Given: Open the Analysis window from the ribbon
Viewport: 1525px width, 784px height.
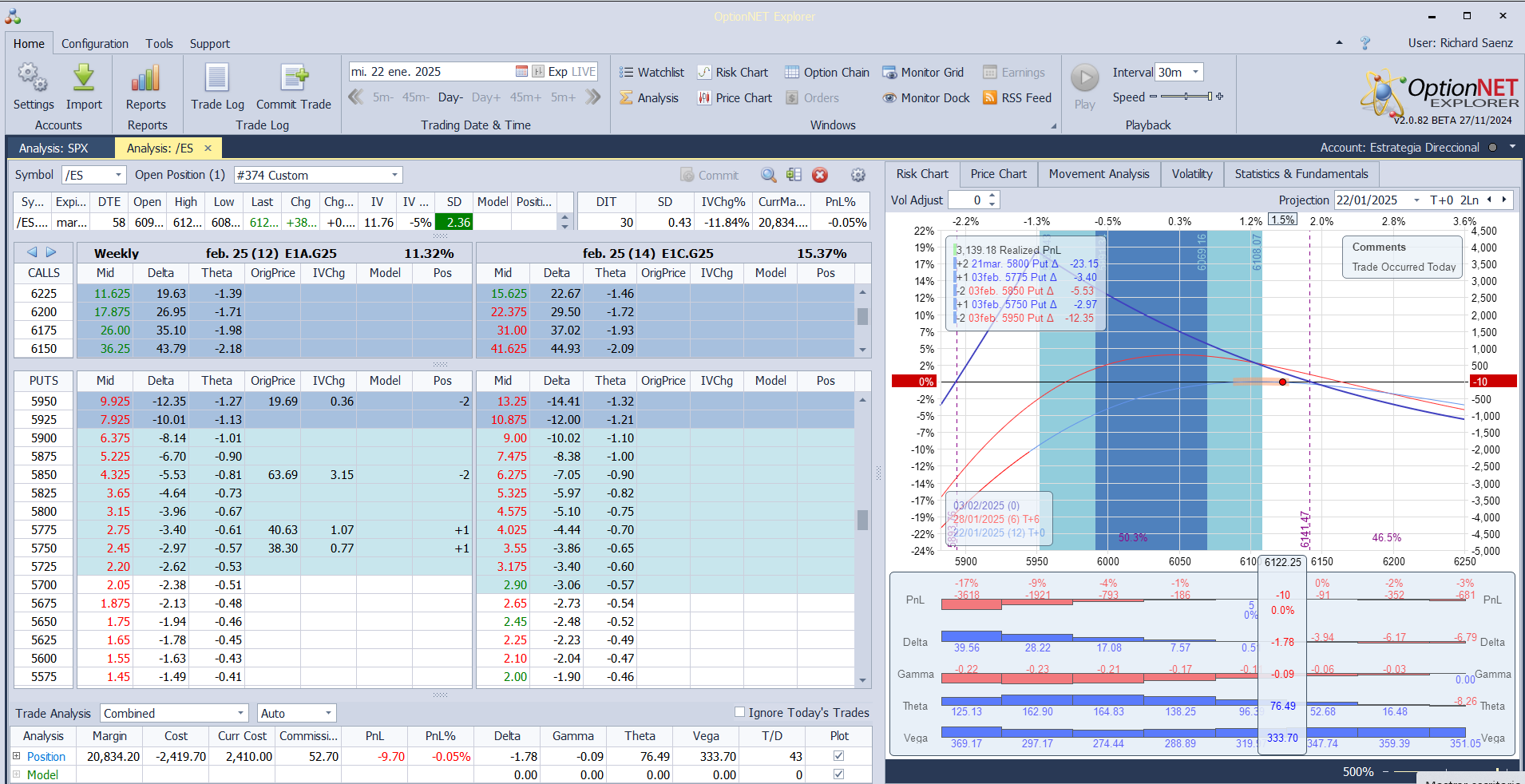Looking at the screenshot, I should point(649,98).
